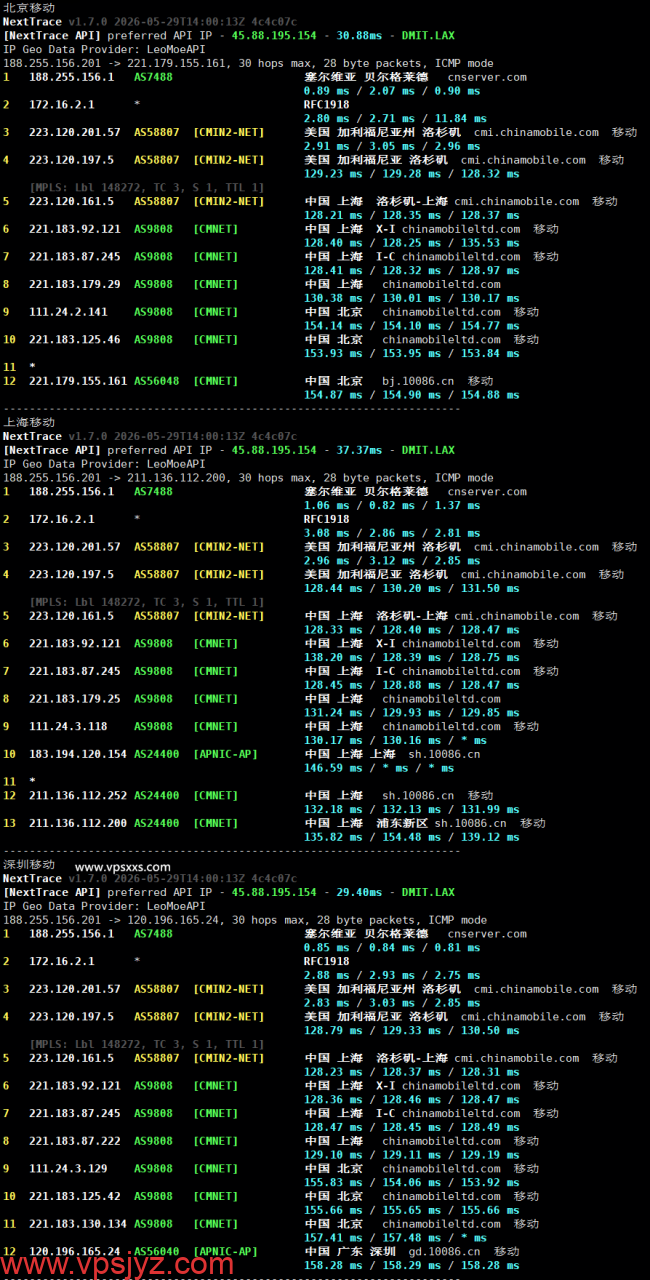
Task: Click the trace line targeting 211.136.112.200
Action: [x=248, y=478]
